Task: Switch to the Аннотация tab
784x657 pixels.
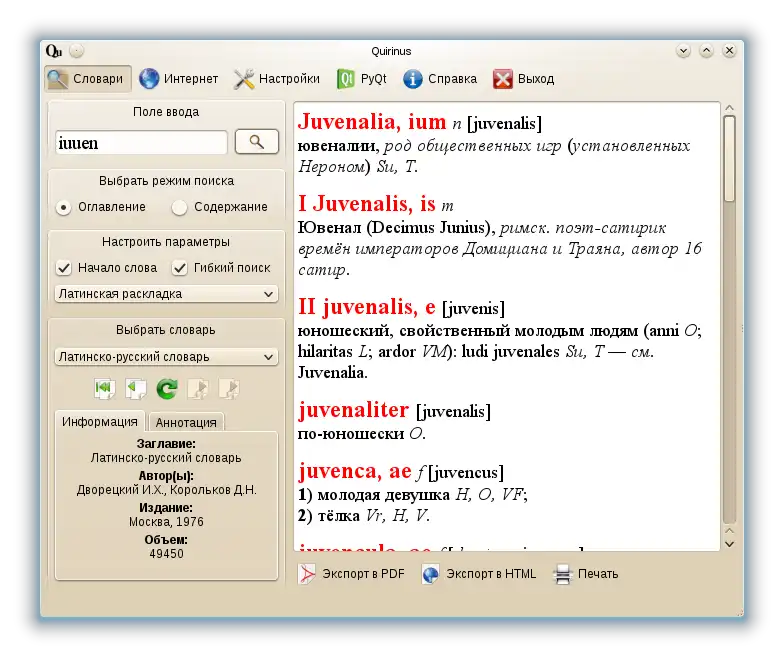Action: pyautogui.click(x=186, y=422)
